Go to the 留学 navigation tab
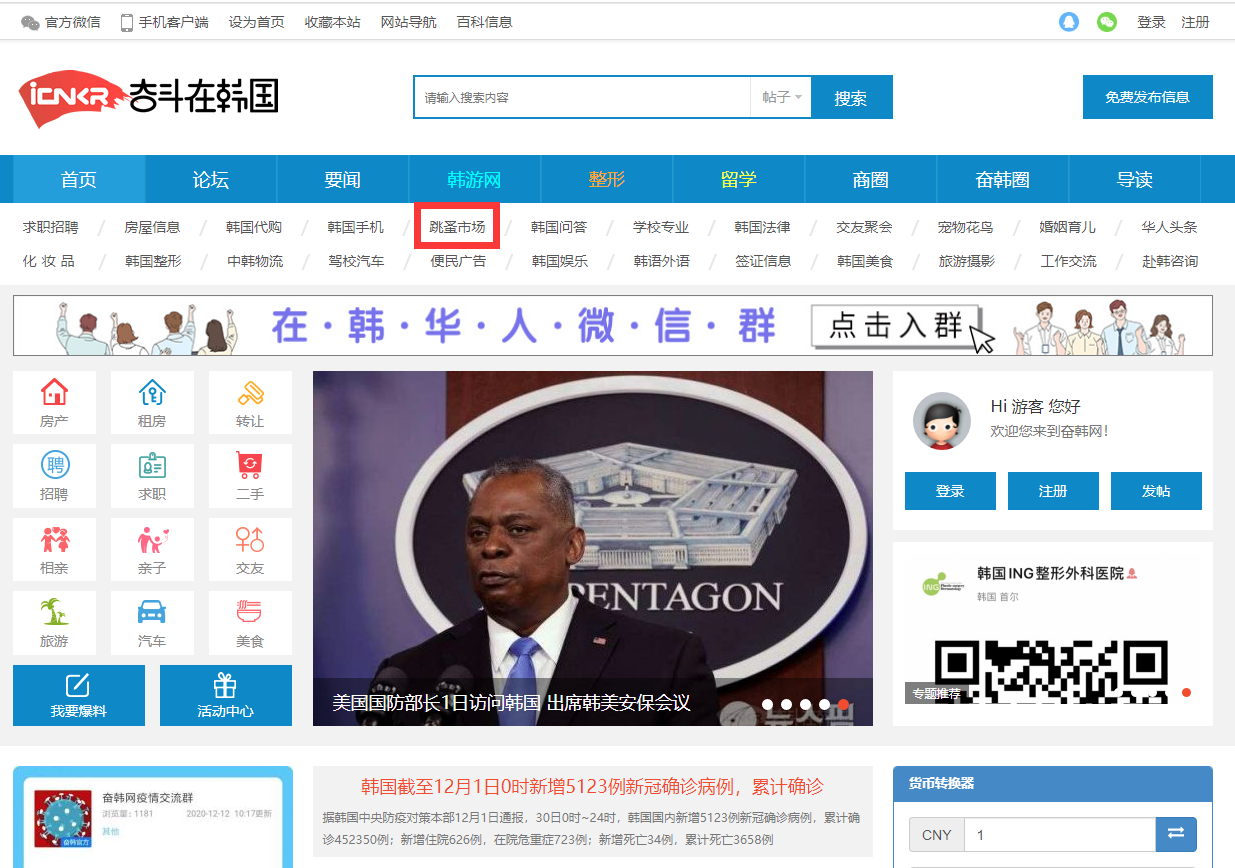 [x=739, y=180]
